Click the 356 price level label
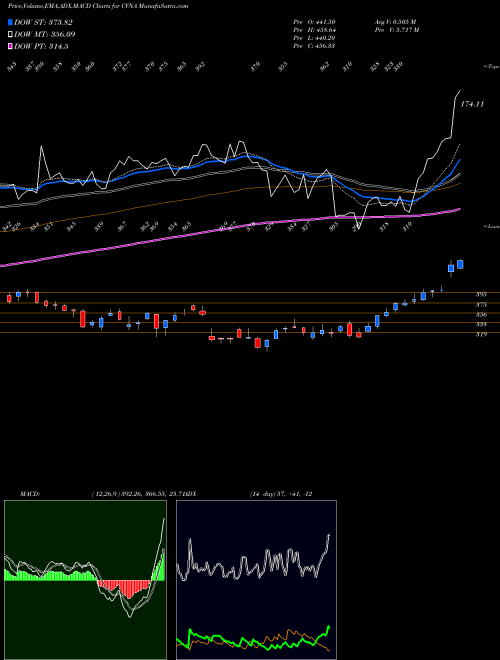The width and height of the screenshot is (500, 660). (x=482, y=315)
